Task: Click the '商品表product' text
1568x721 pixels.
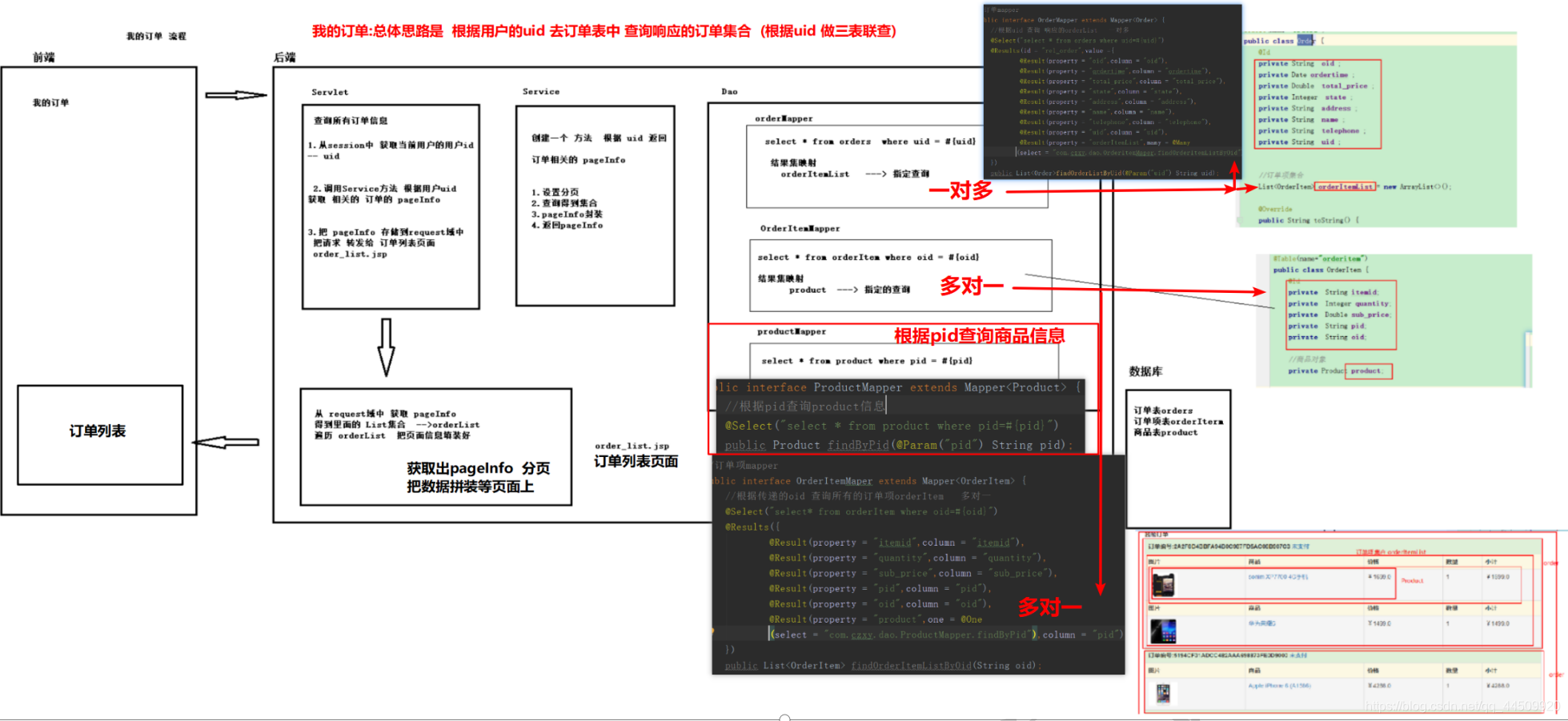Action: click(x=1165, y=432)
